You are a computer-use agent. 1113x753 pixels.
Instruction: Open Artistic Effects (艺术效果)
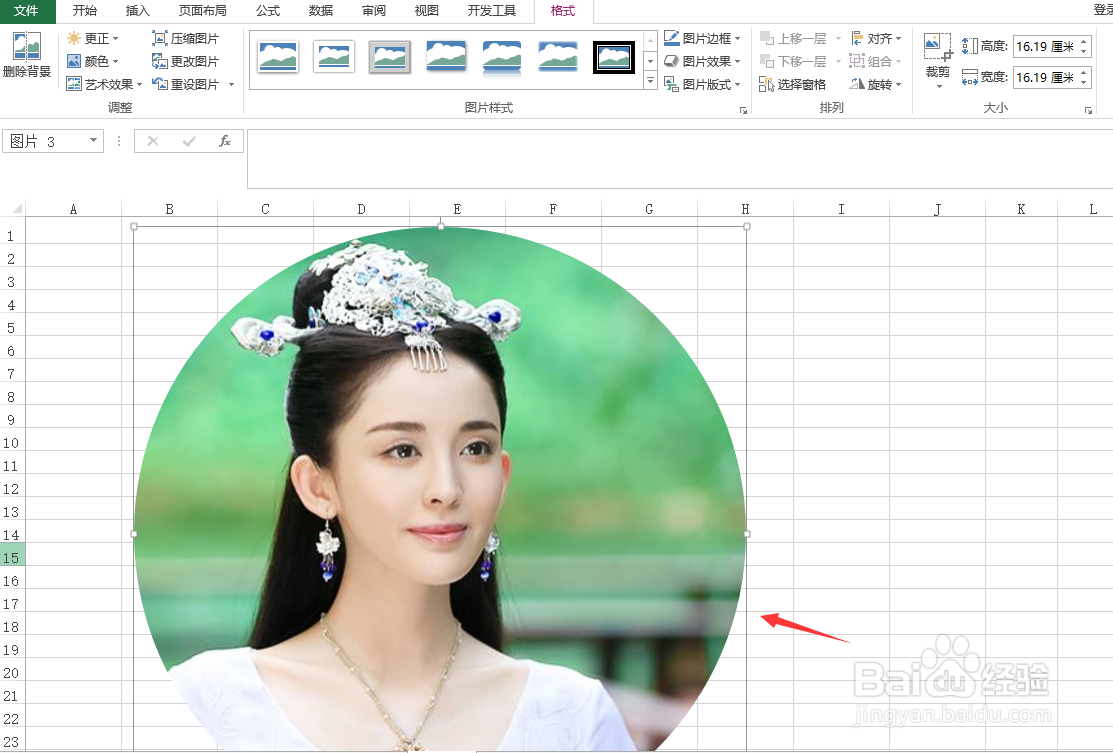click(104, 84)
